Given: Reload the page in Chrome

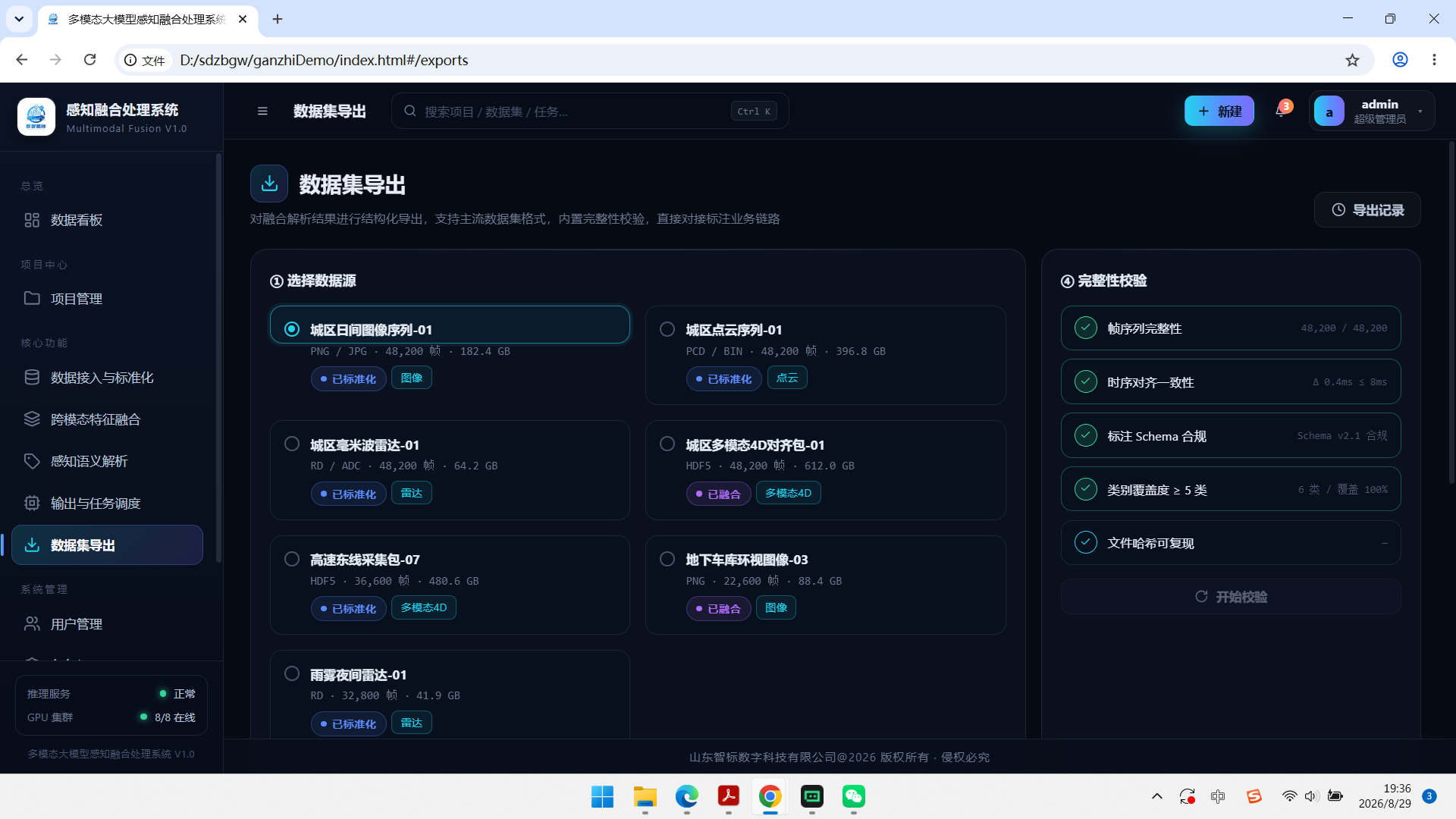Looking at the screenshot, I should tap(89, 60).
